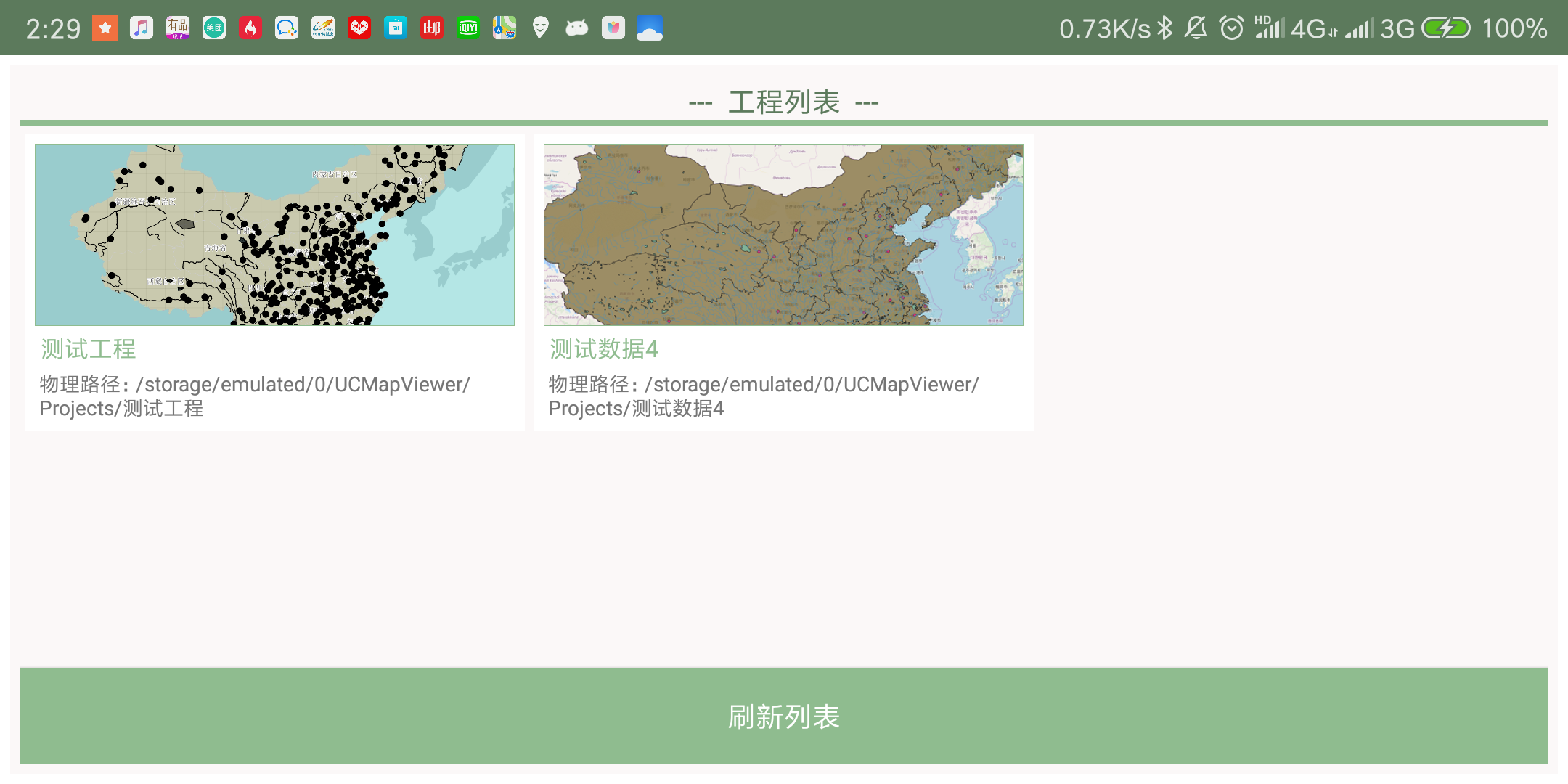Select the 测试数据4 brown map thumbnail

[x=783, y=235]
